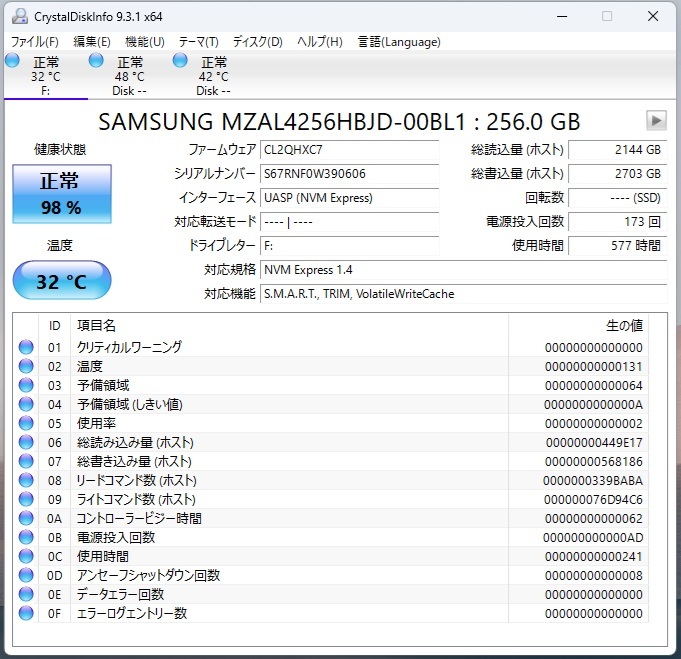
Task: Click the status icon for クリティカルワーニング row
Action: click(26, 347)
